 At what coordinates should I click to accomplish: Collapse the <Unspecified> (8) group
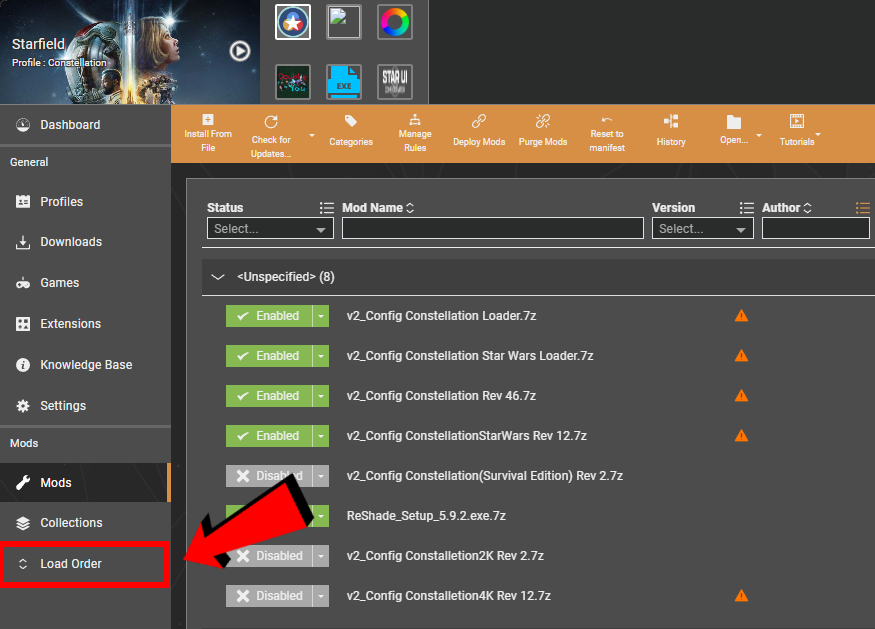point(218,277)
